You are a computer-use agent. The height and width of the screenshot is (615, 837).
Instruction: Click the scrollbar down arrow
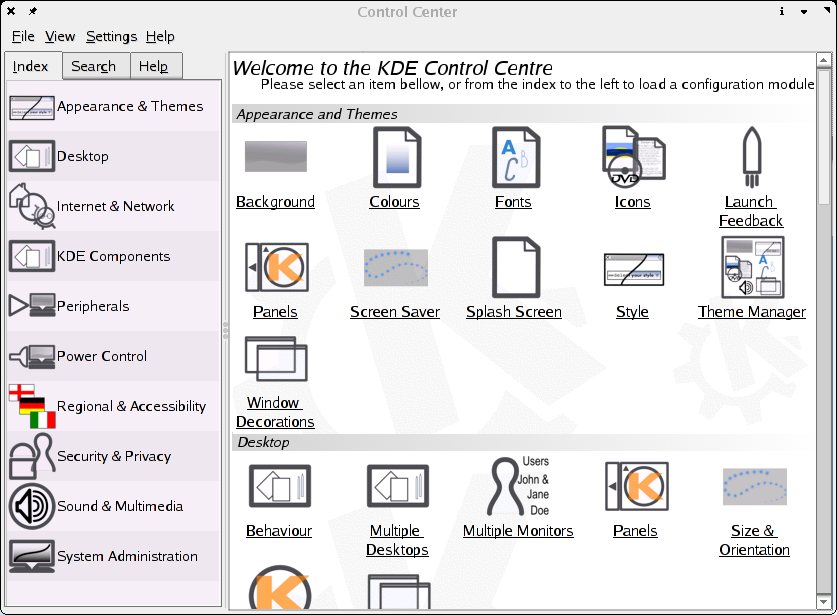(x=824, y=602)
